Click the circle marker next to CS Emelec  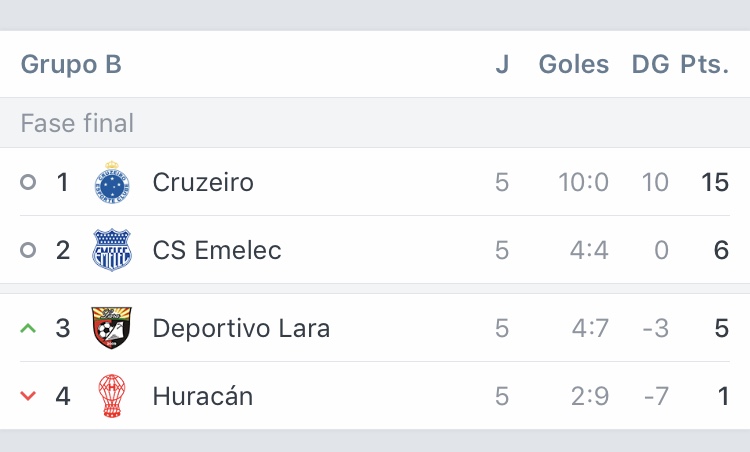(x=28, y=250)
